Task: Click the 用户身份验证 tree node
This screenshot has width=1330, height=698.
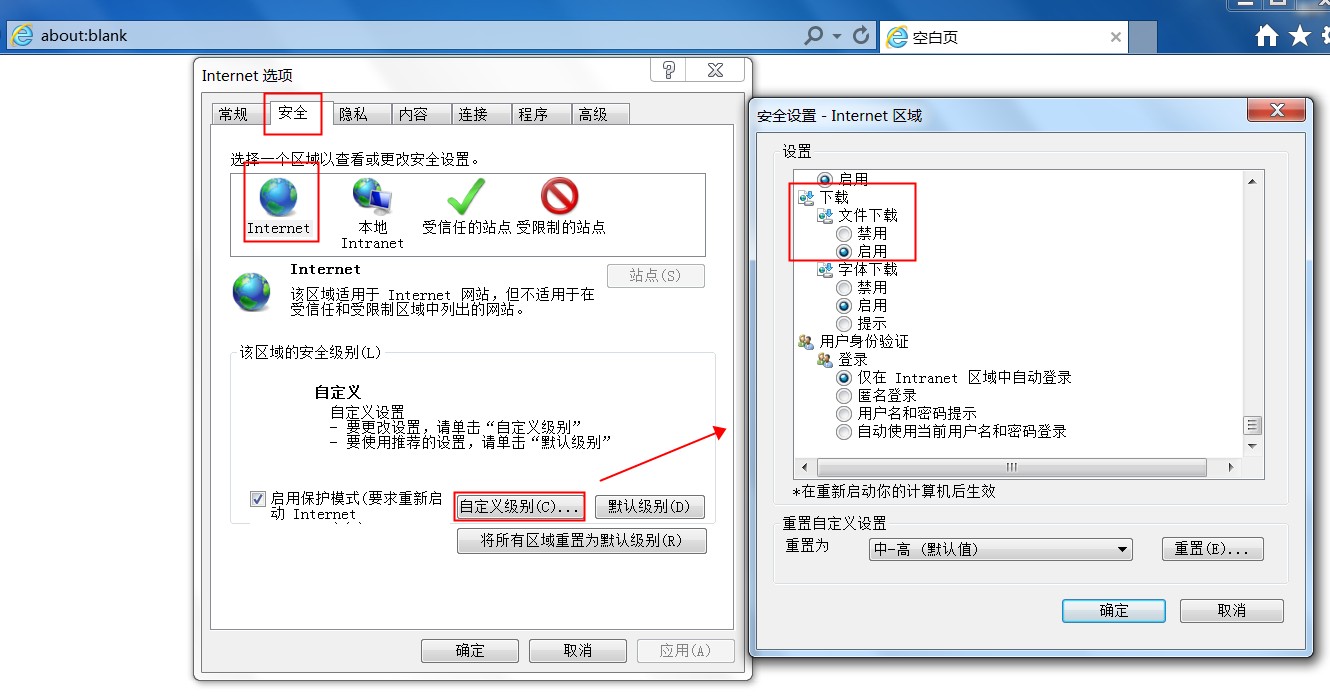Action: [x=853, y=341]
